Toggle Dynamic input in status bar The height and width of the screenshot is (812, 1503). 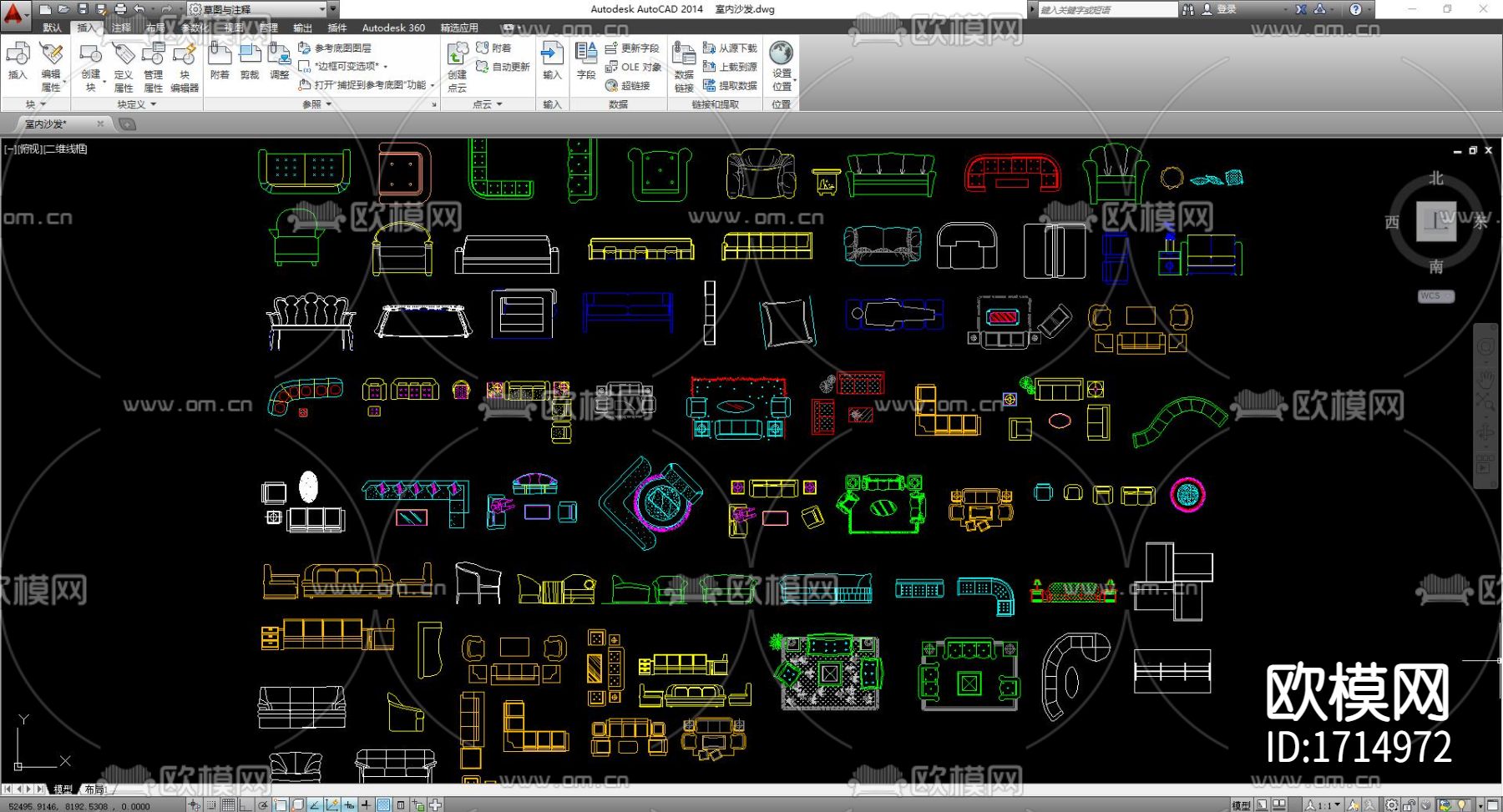tap(349, 805)
